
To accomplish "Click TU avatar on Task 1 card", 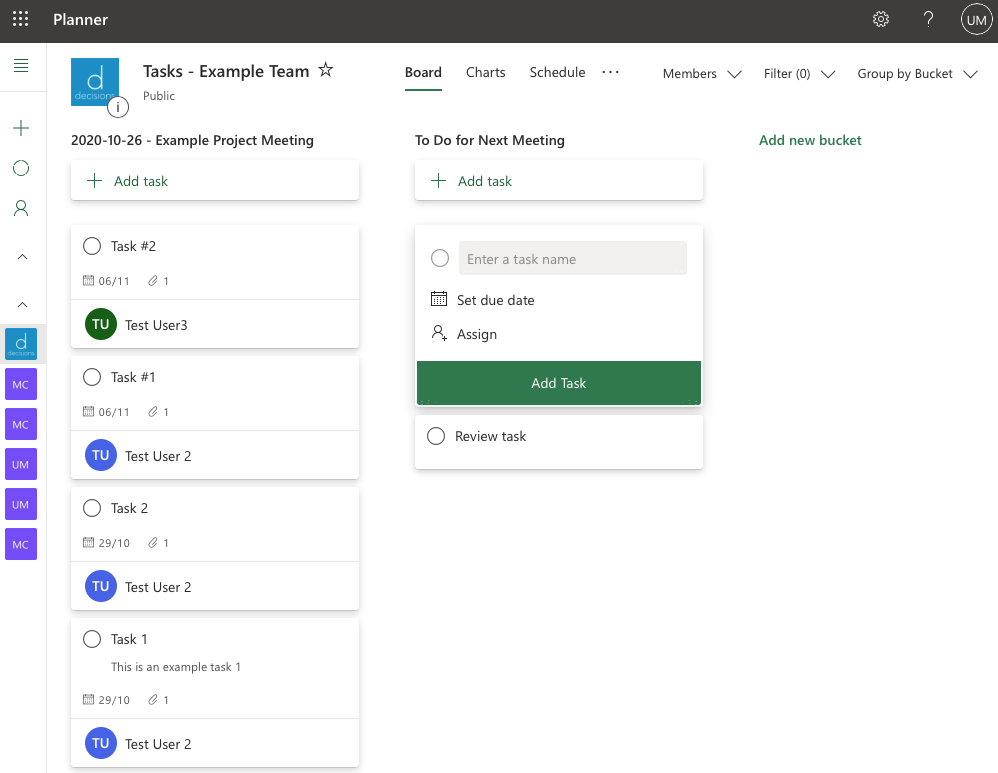I will [101, 743].
